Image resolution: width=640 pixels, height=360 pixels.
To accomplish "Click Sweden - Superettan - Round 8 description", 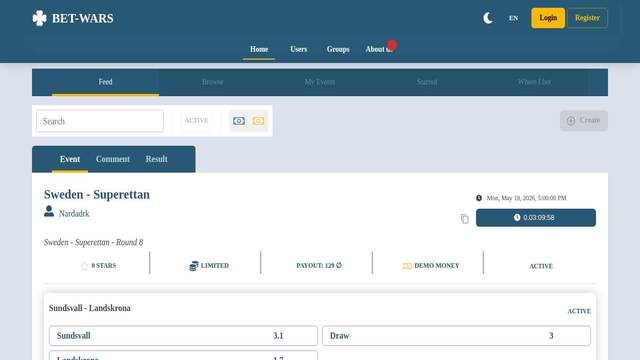I will (93, 242).
